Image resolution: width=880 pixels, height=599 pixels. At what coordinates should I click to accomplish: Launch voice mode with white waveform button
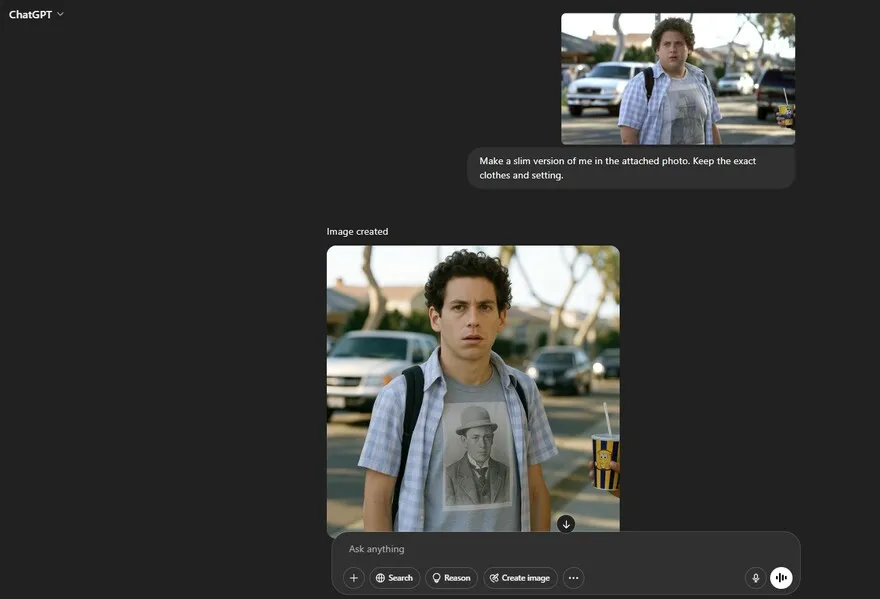point(781,578)
